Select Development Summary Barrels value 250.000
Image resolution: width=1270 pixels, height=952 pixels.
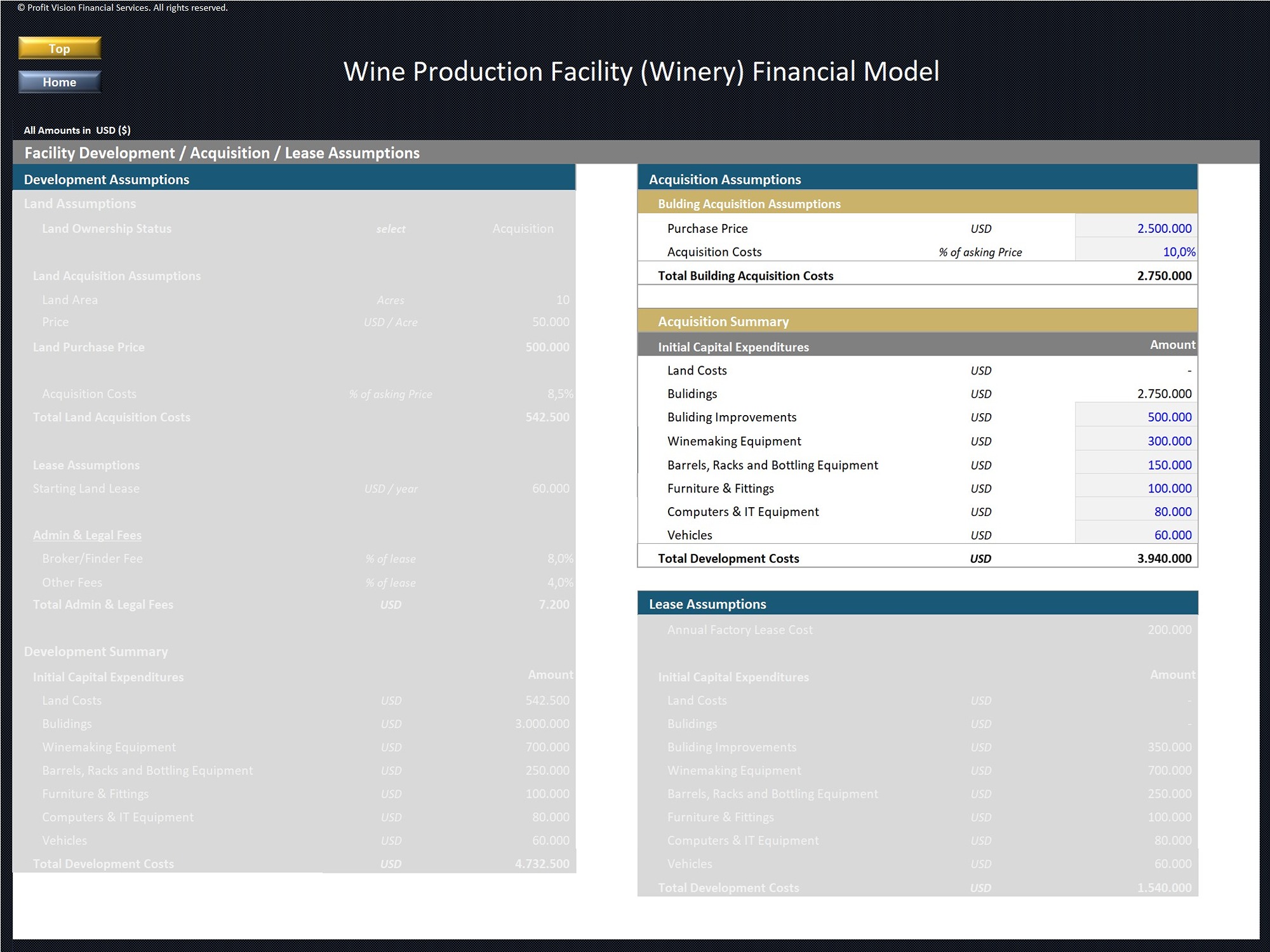(547, 770)
